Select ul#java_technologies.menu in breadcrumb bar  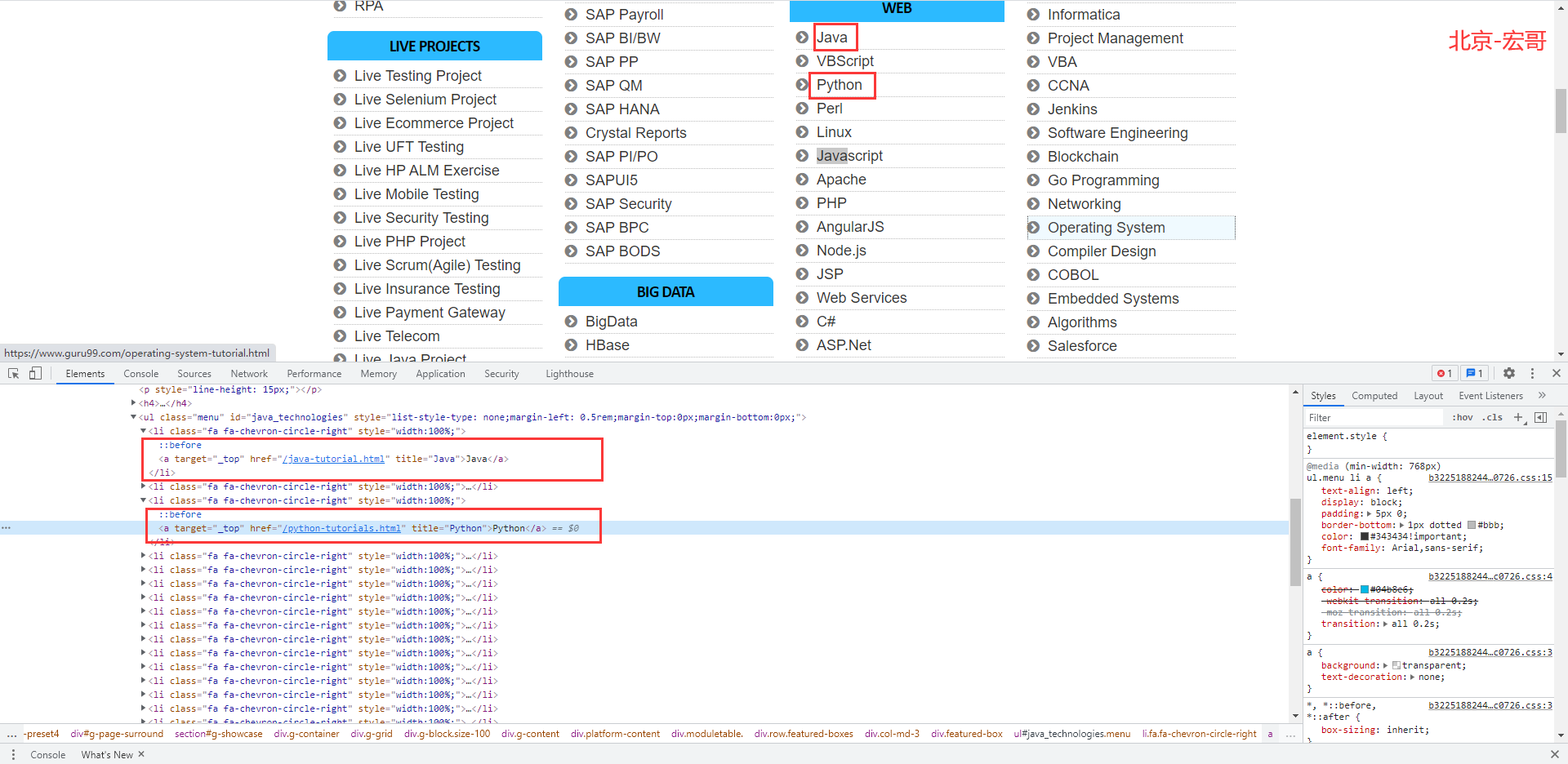pos(1072,734)
